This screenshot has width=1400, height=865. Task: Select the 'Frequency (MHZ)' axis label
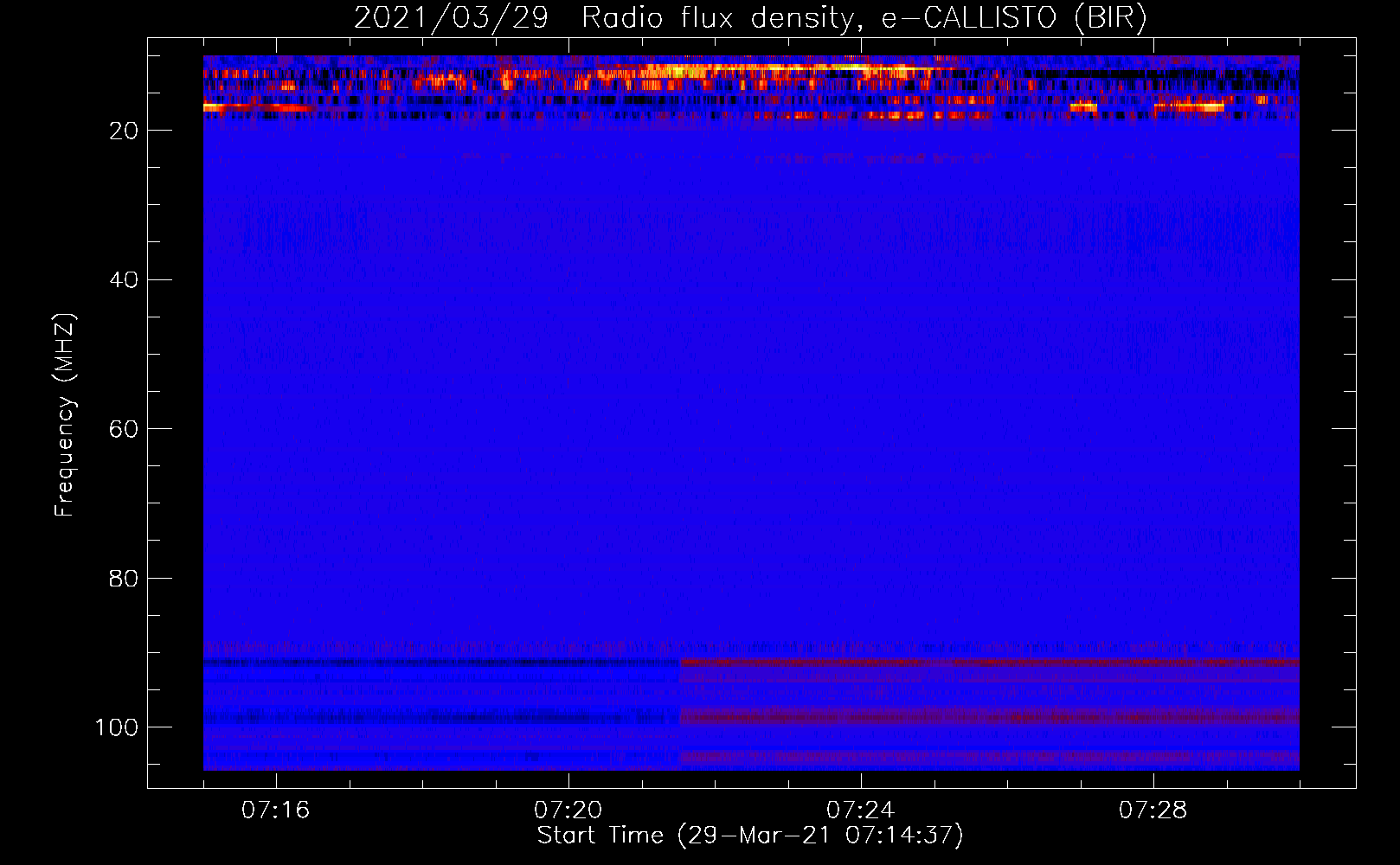[65, 414]
